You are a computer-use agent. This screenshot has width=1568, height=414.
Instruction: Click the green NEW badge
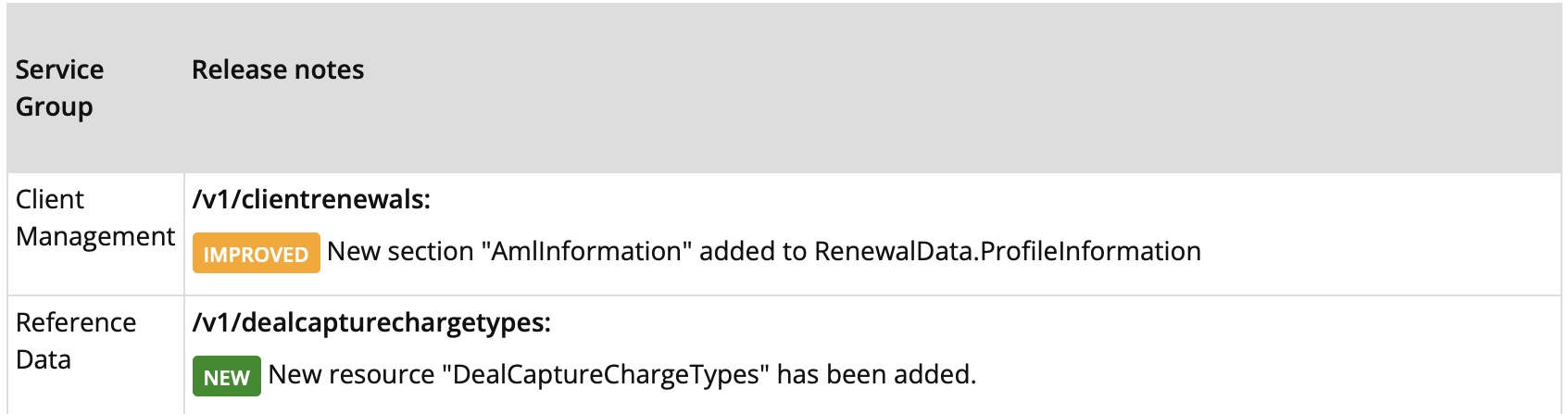[x=226, y=377]
